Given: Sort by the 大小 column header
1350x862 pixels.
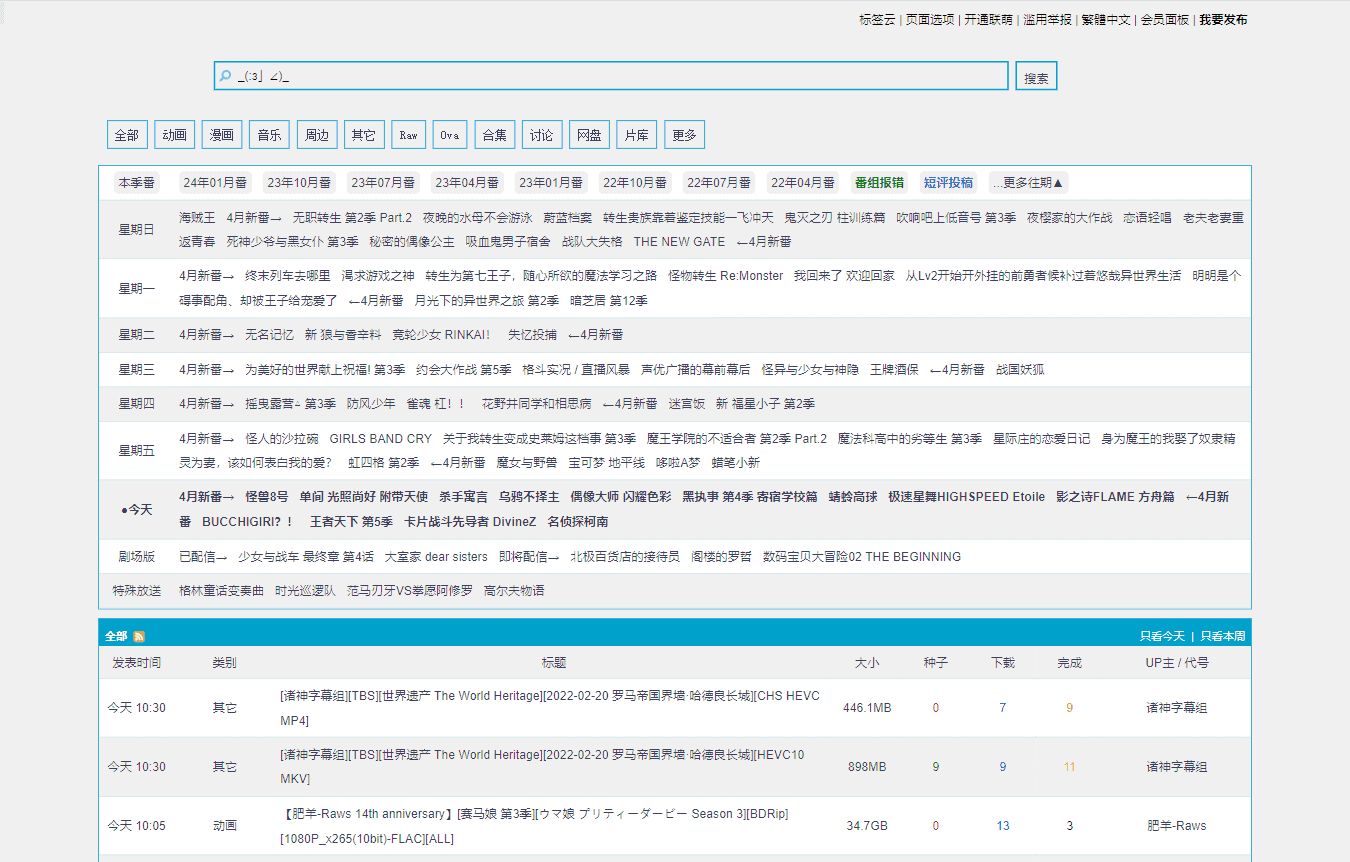Looking at the screenshot, I should coord(867,663).
